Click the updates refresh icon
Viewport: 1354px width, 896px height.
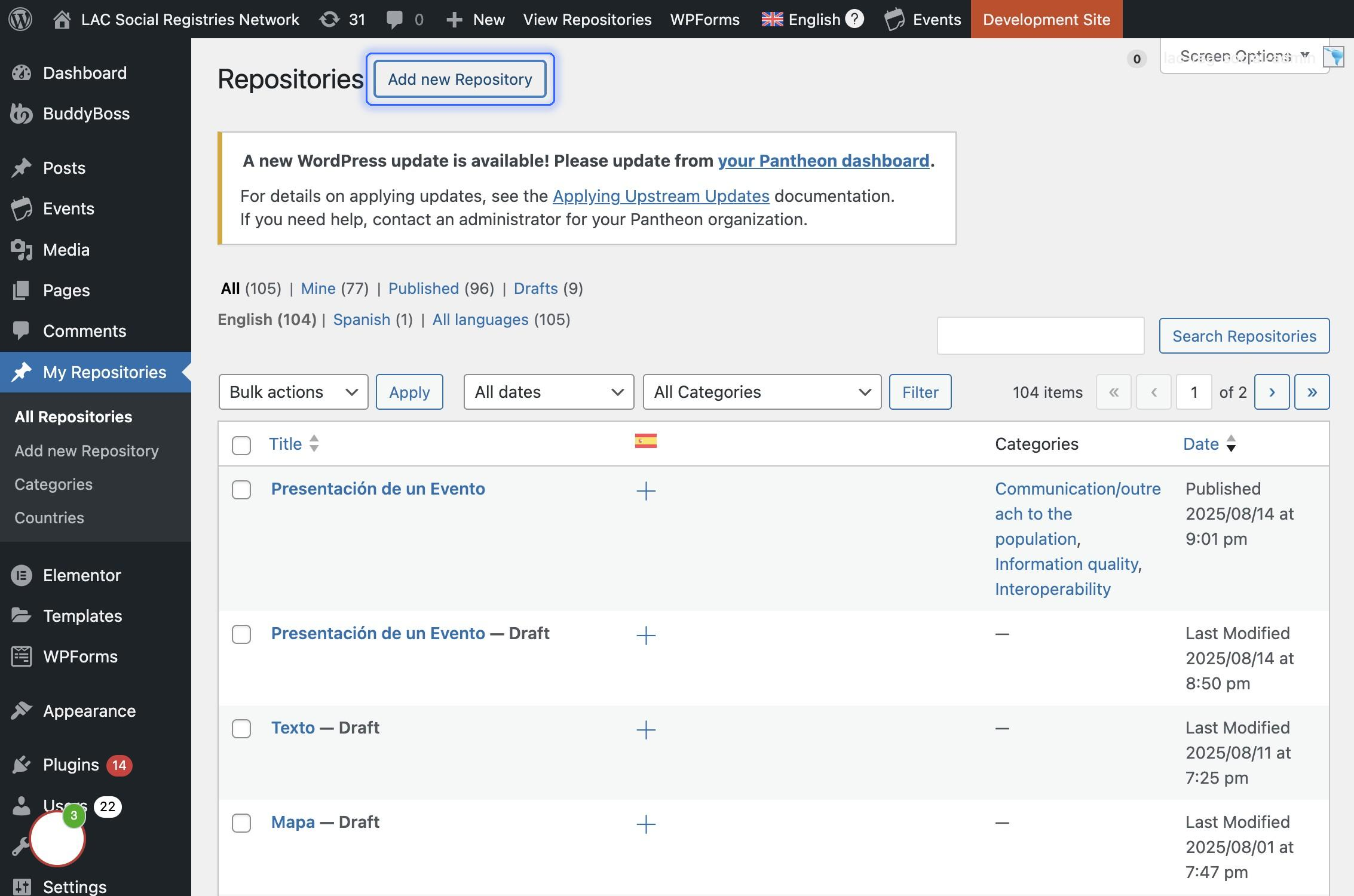(329, 19)
